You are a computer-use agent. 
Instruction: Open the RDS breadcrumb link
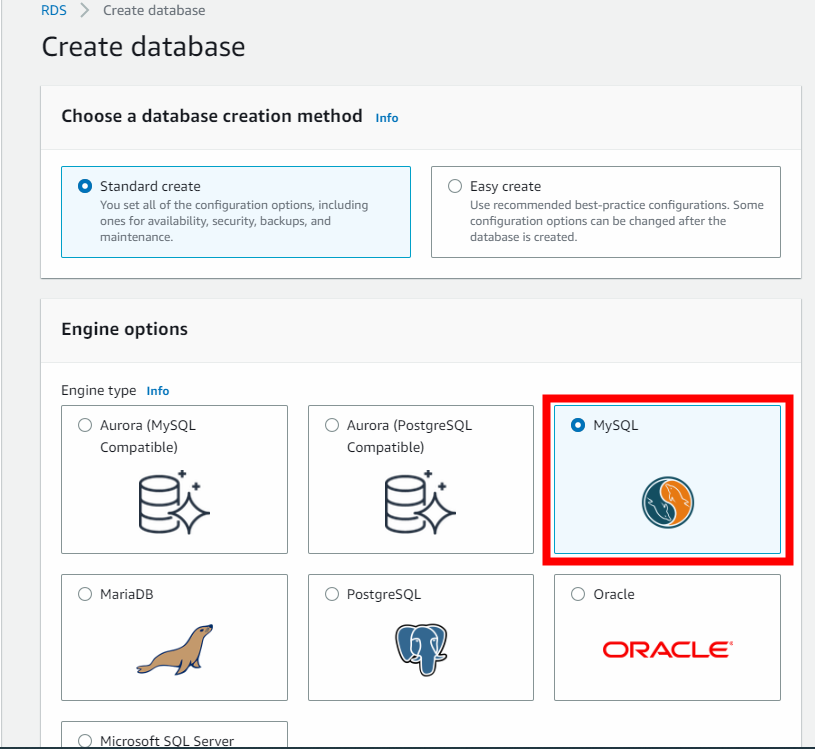click(53, 10)
